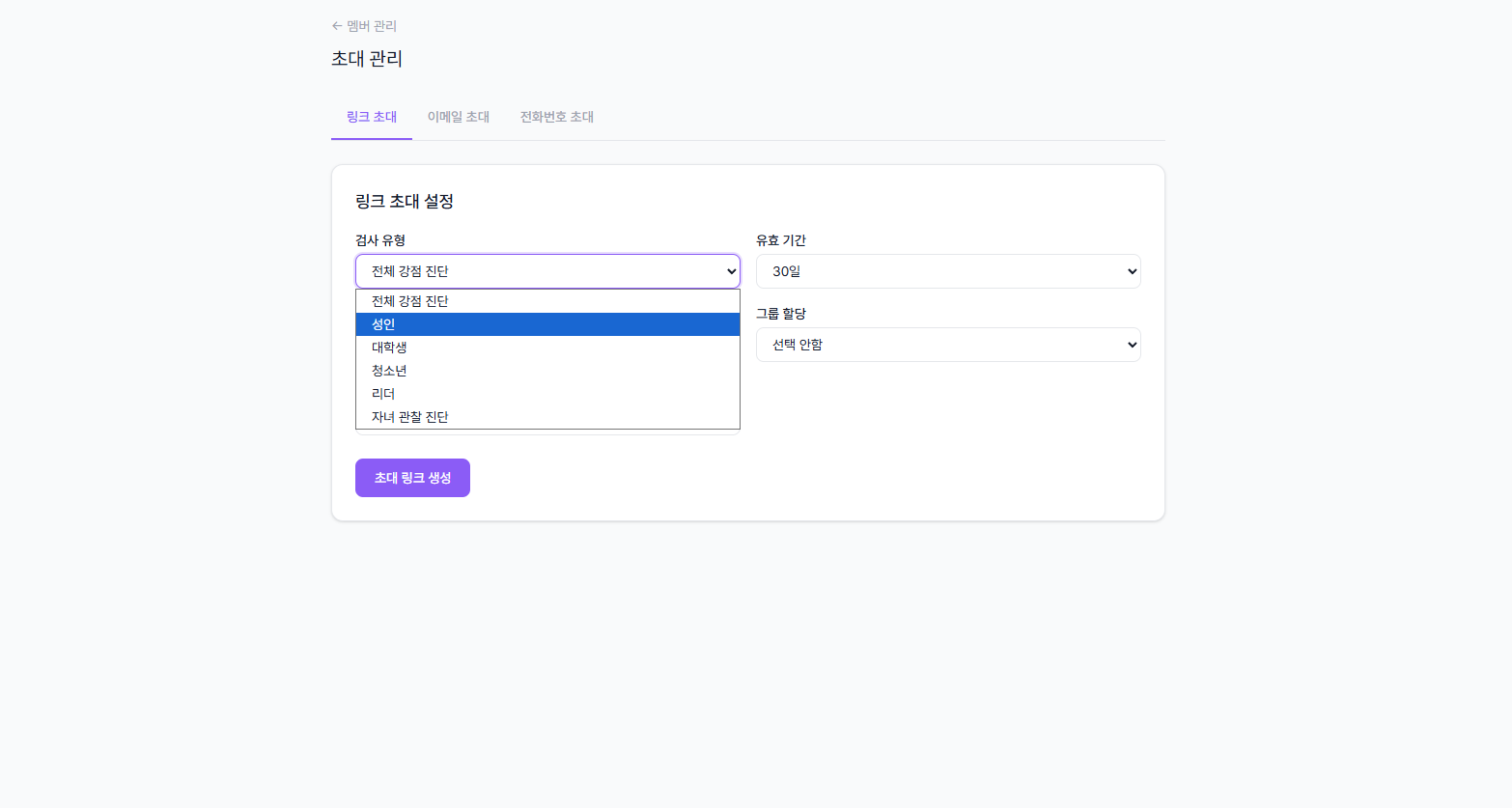Image resolution: width=1512 pixels, height=808 pixels.
Task: Select 청소년 from the open dropdown
Action: (547, 370)
